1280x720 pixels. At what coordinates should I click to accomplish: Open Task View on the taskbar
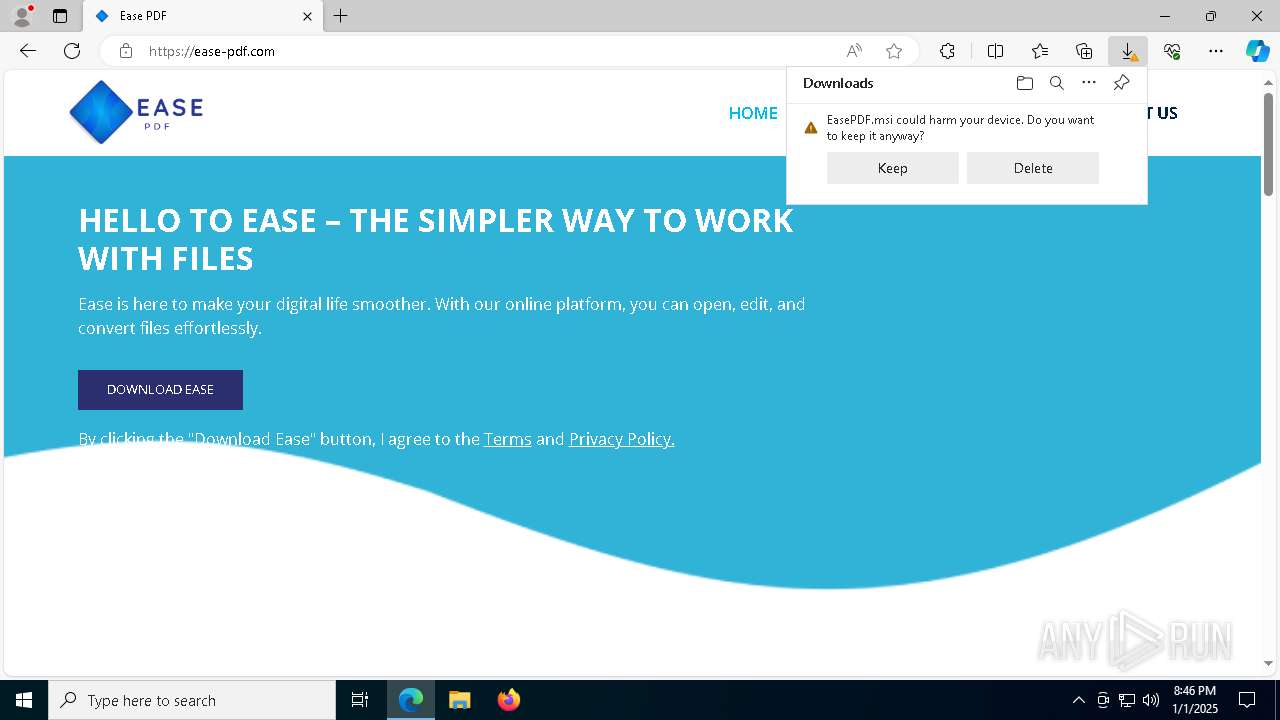click(360, 700)
